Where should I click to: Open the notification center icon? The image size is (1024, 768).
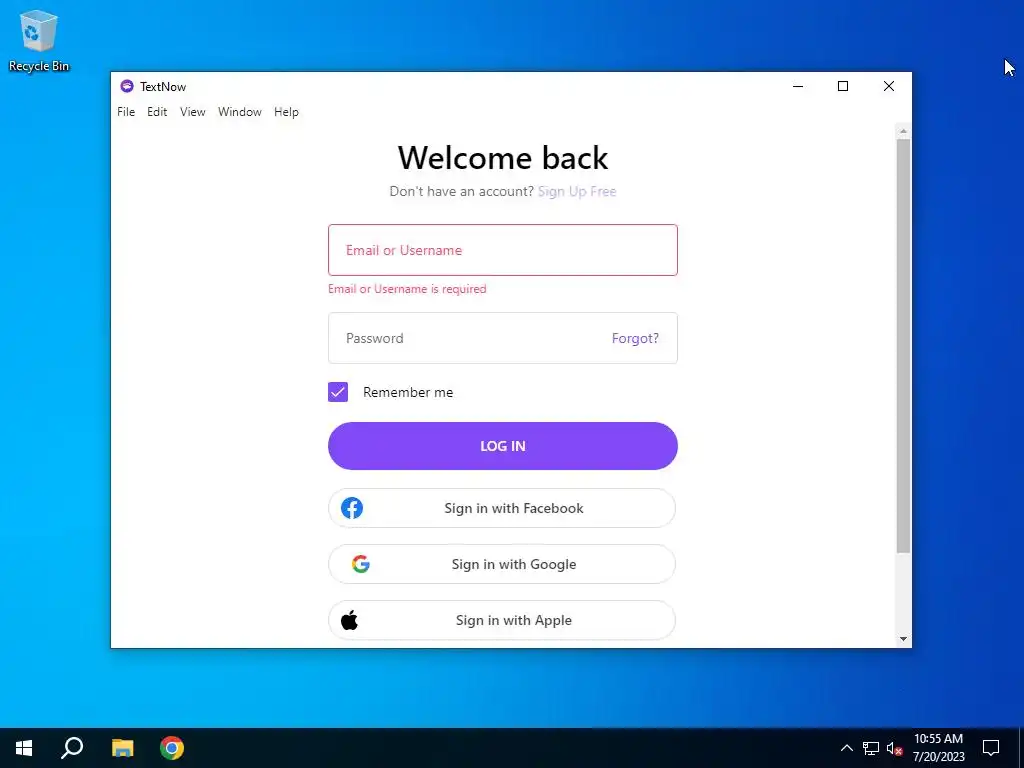tap(991, 748)
